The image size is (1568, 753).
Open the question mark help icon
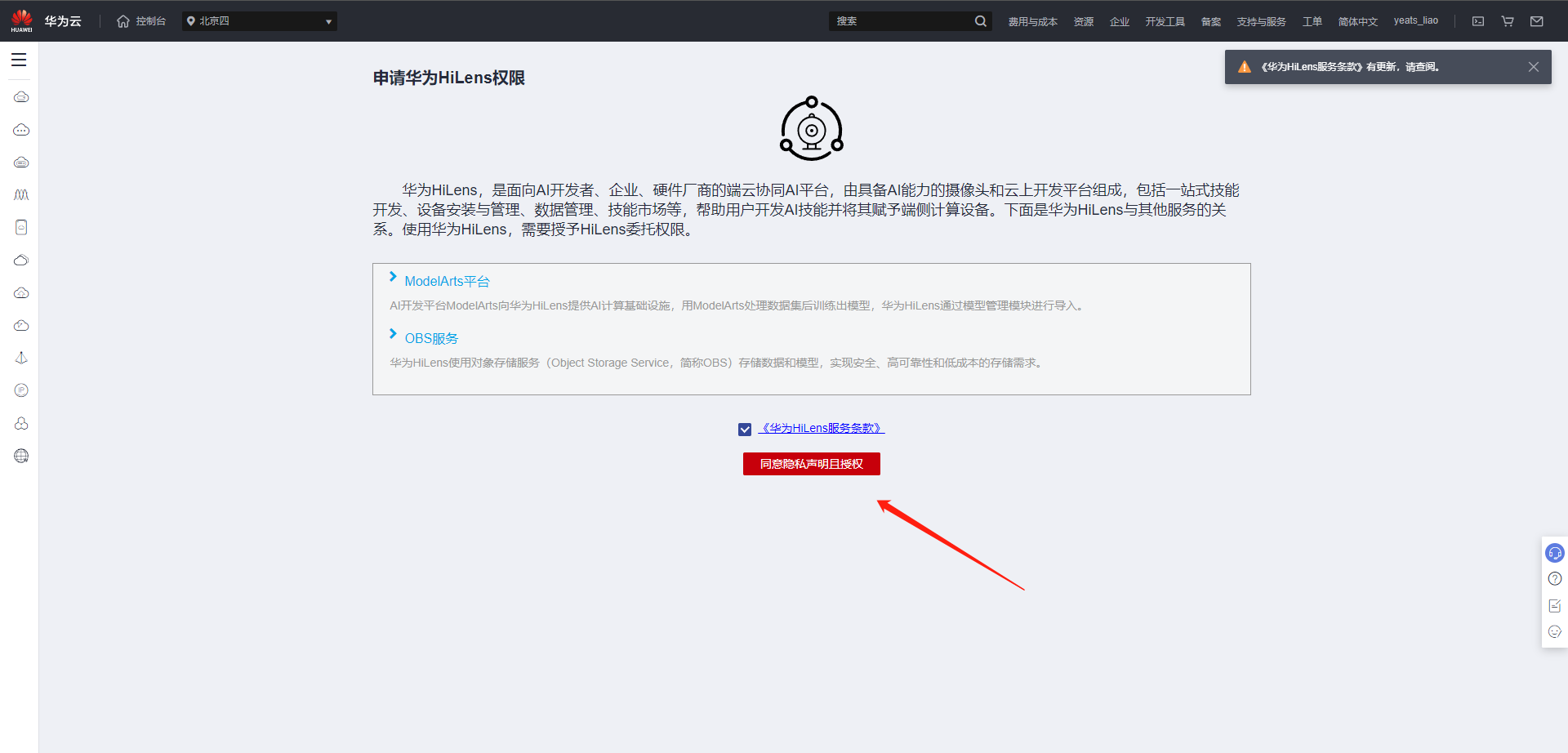(x=1555, y=579)
